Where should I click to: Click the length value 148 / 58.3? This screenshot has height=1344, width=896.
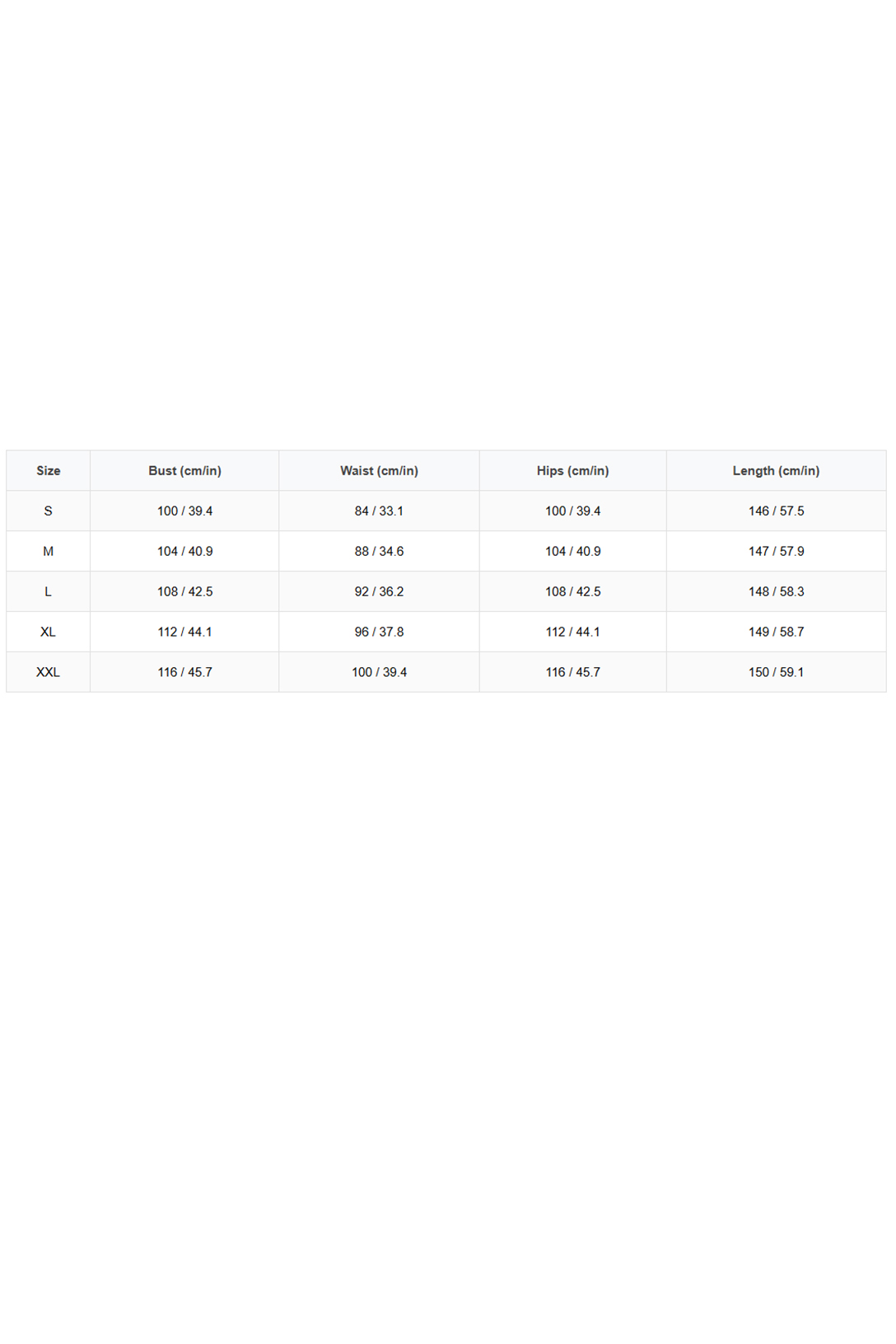tap(776, 592)
